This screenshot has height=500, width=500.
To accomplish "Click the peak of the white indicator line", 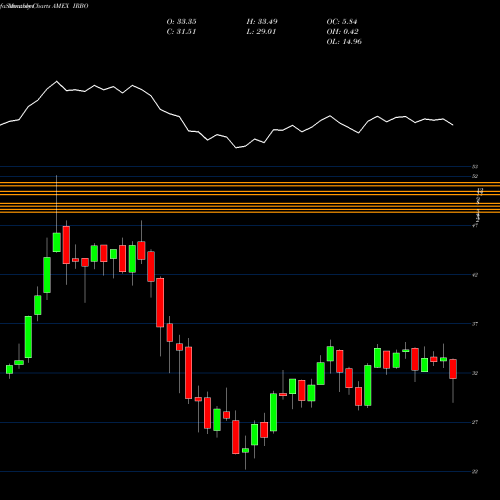I will pos(56,81).
